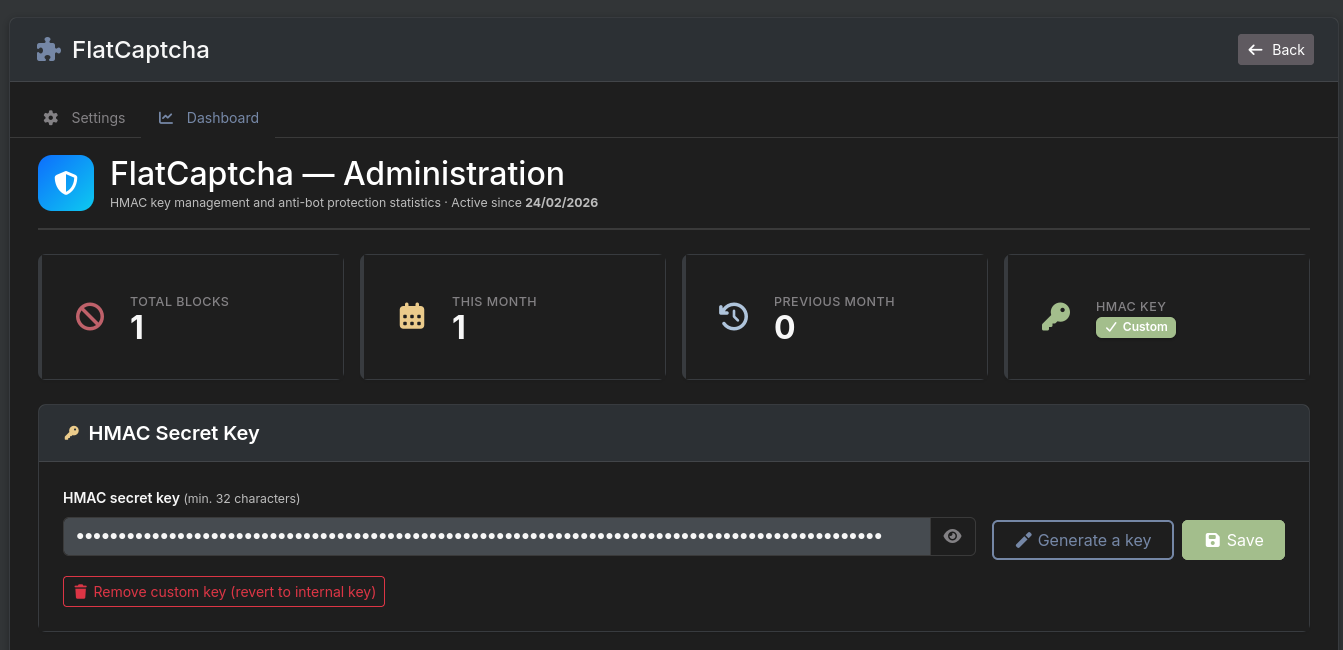Click the small key icon beside HMAC Secret Key
The height and width of the screenshot is (650, 1343).
point(71,433)
